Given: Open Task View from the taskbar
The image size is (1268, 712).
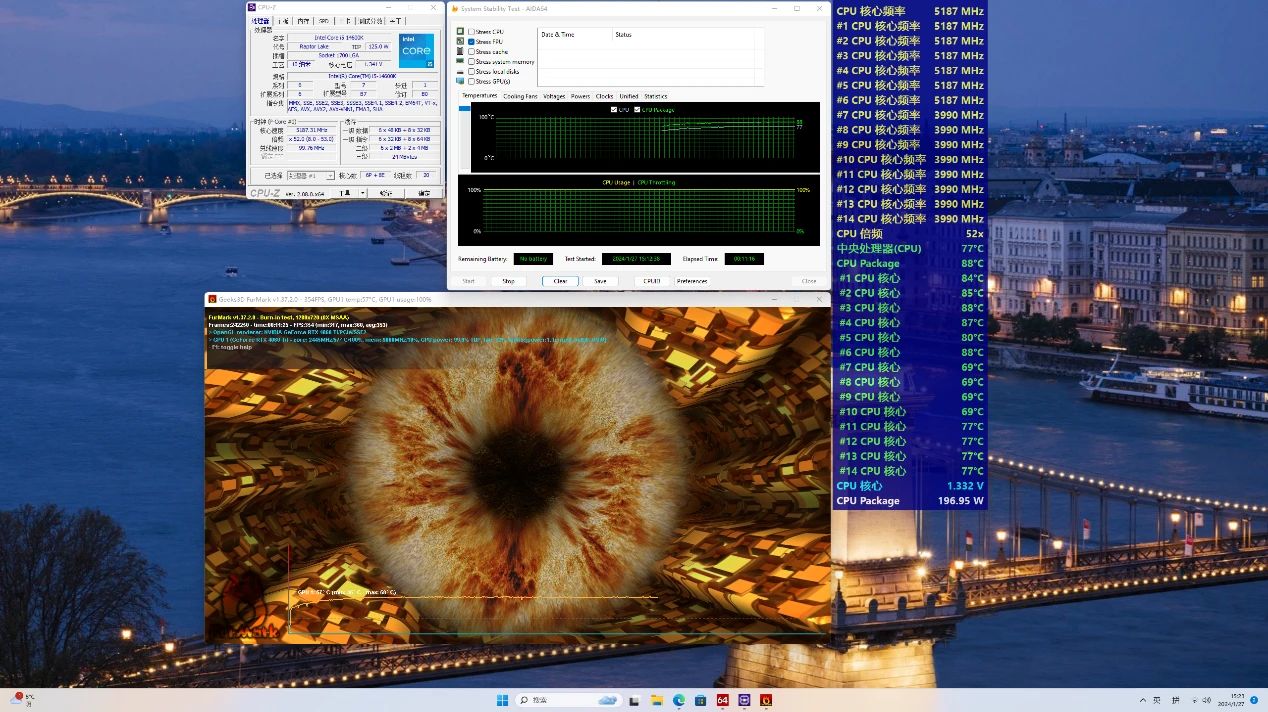Looking at the screenshot, I should 634,700.
